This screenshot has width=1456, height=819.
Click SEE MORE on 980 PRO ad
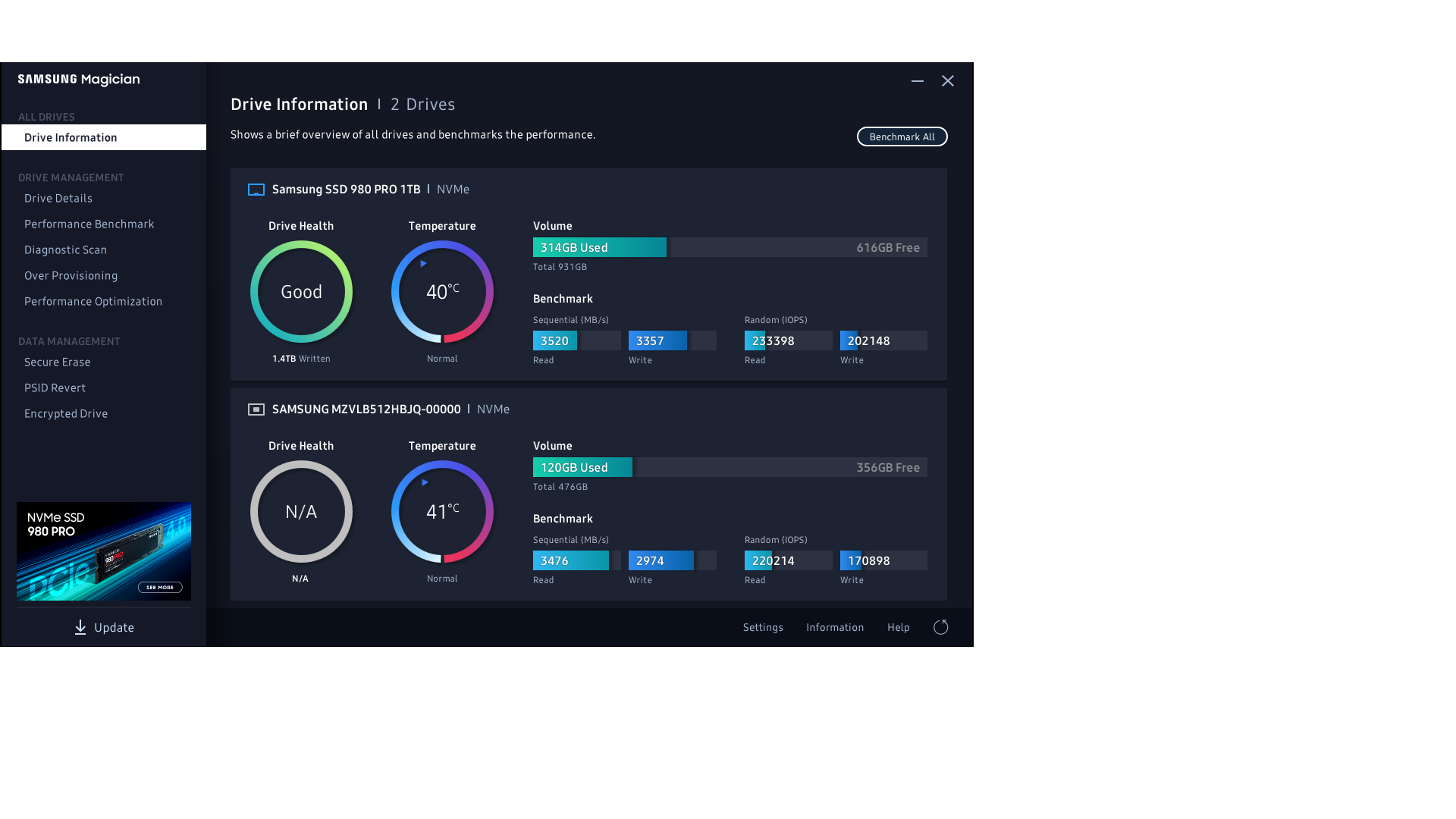tap(160, 587)
